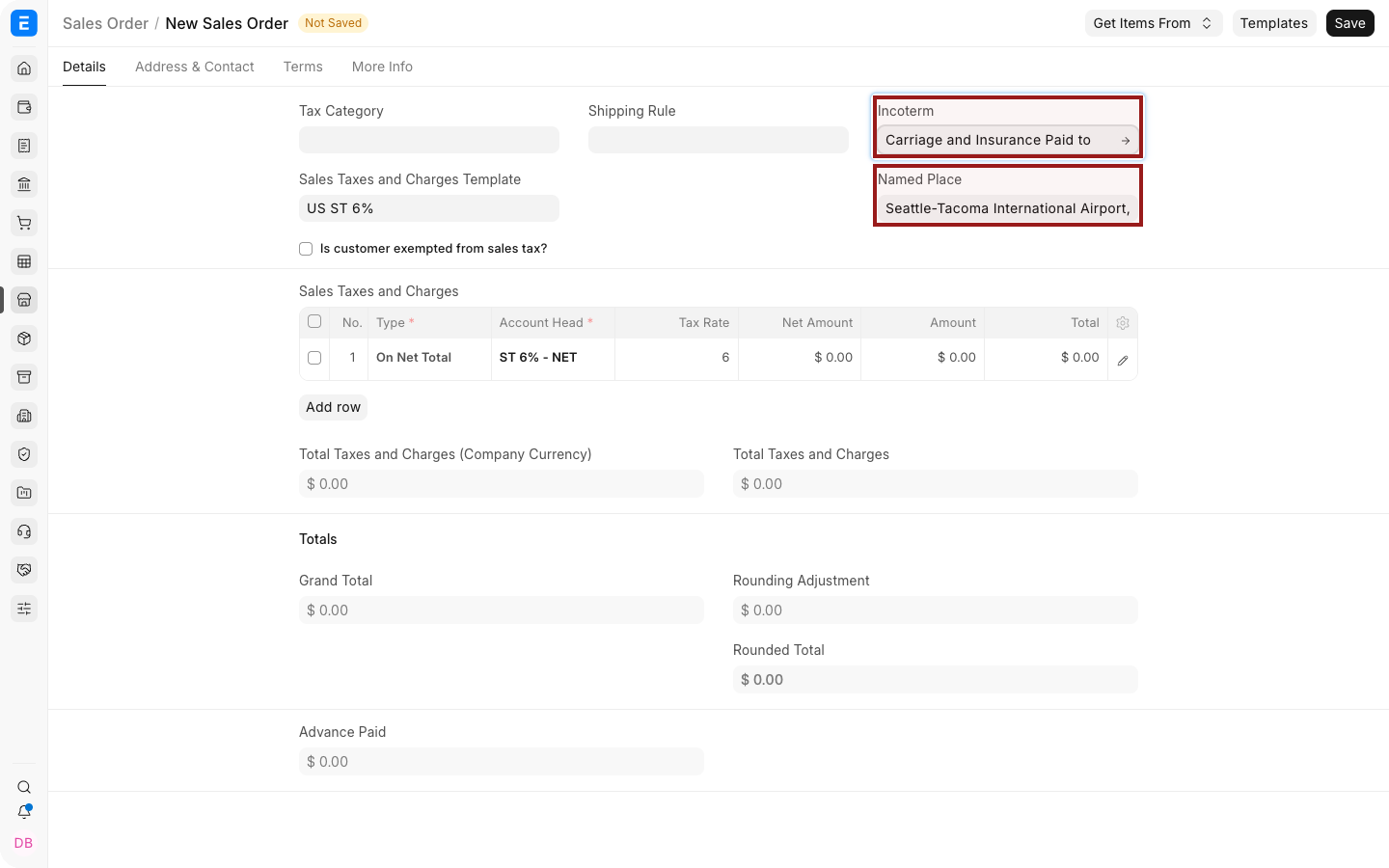Image resolution: width=1389 pixels, height=868 pixels.
Task: Open the grid table icon in sidebar
Action: pos(24,261)
